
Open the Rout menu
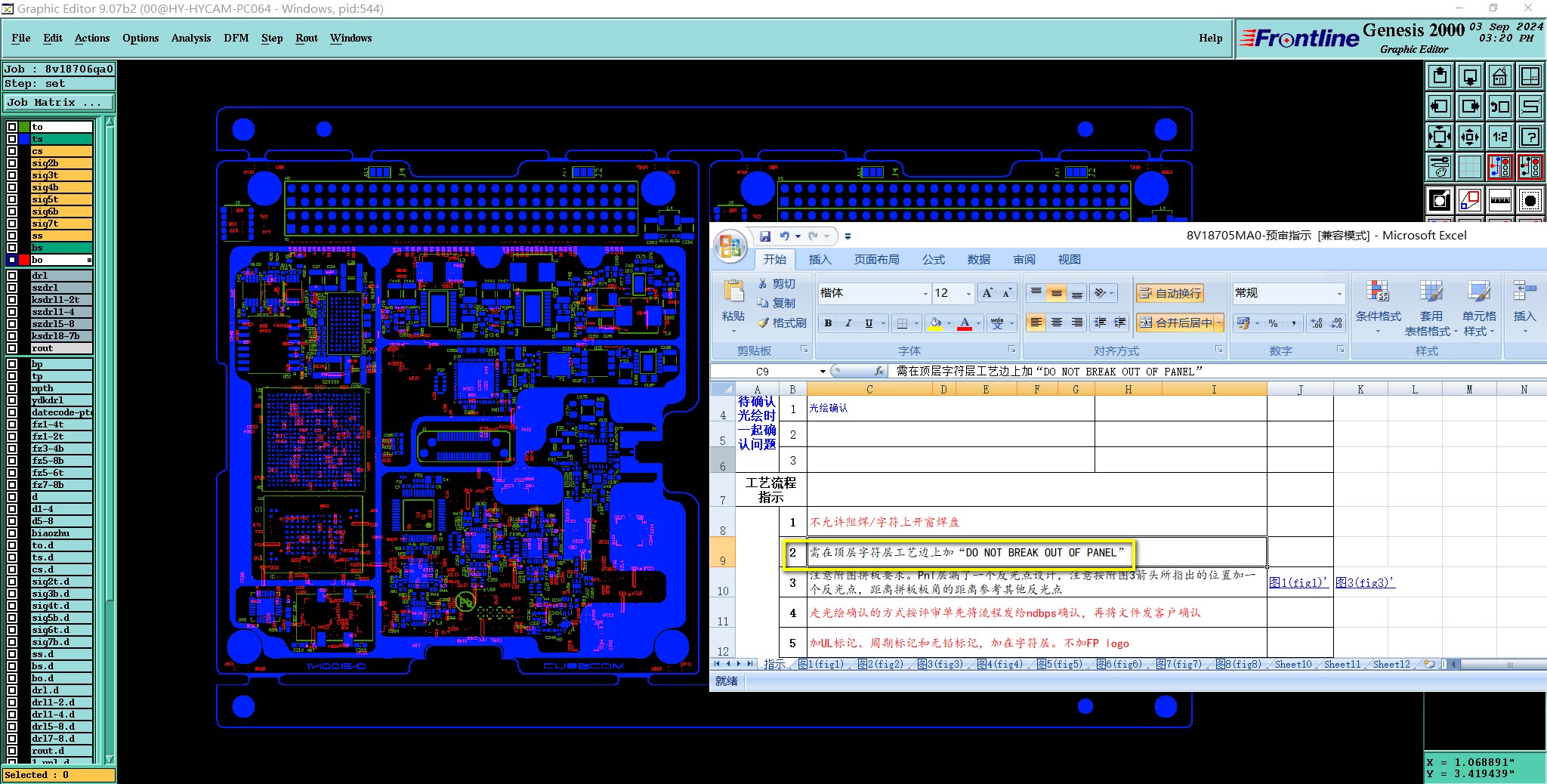click(307, 38)
